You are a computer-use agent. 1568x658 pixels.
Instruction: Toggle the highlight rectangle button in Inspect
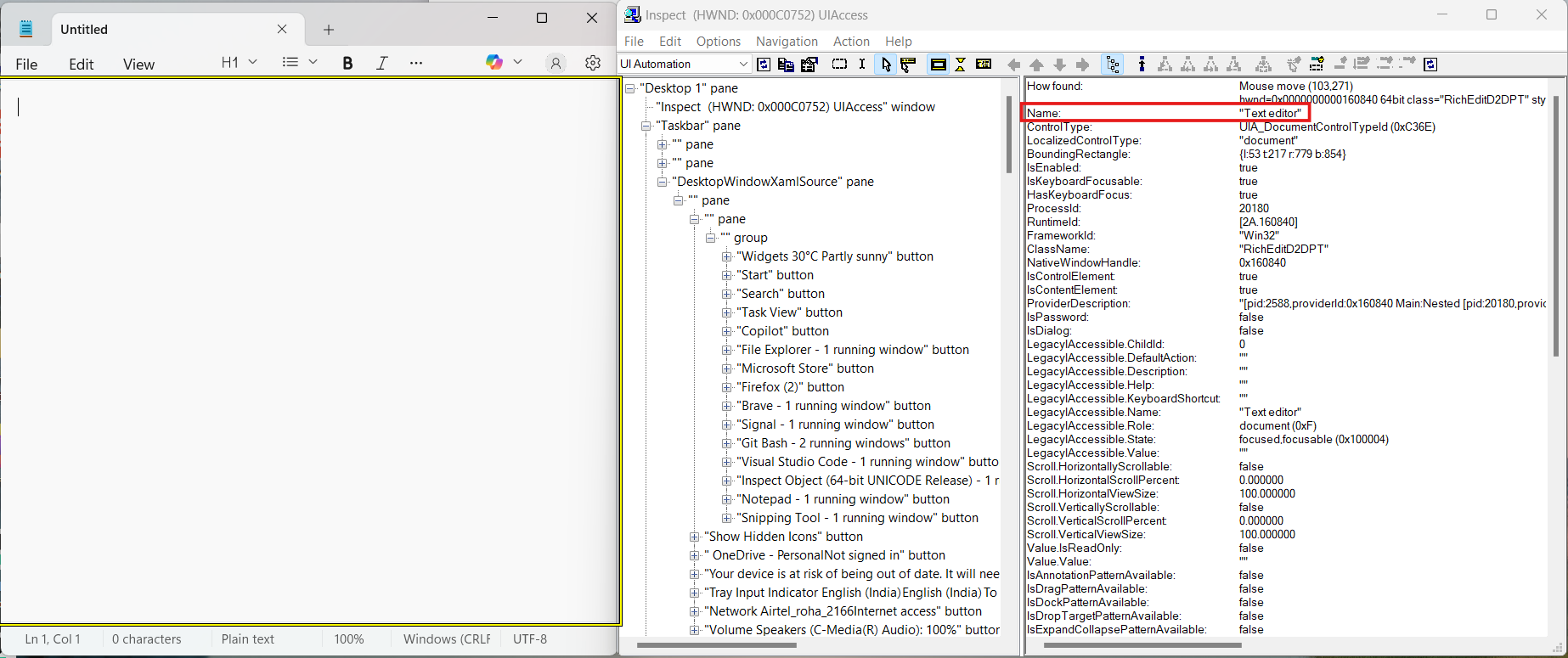point(938,65)
